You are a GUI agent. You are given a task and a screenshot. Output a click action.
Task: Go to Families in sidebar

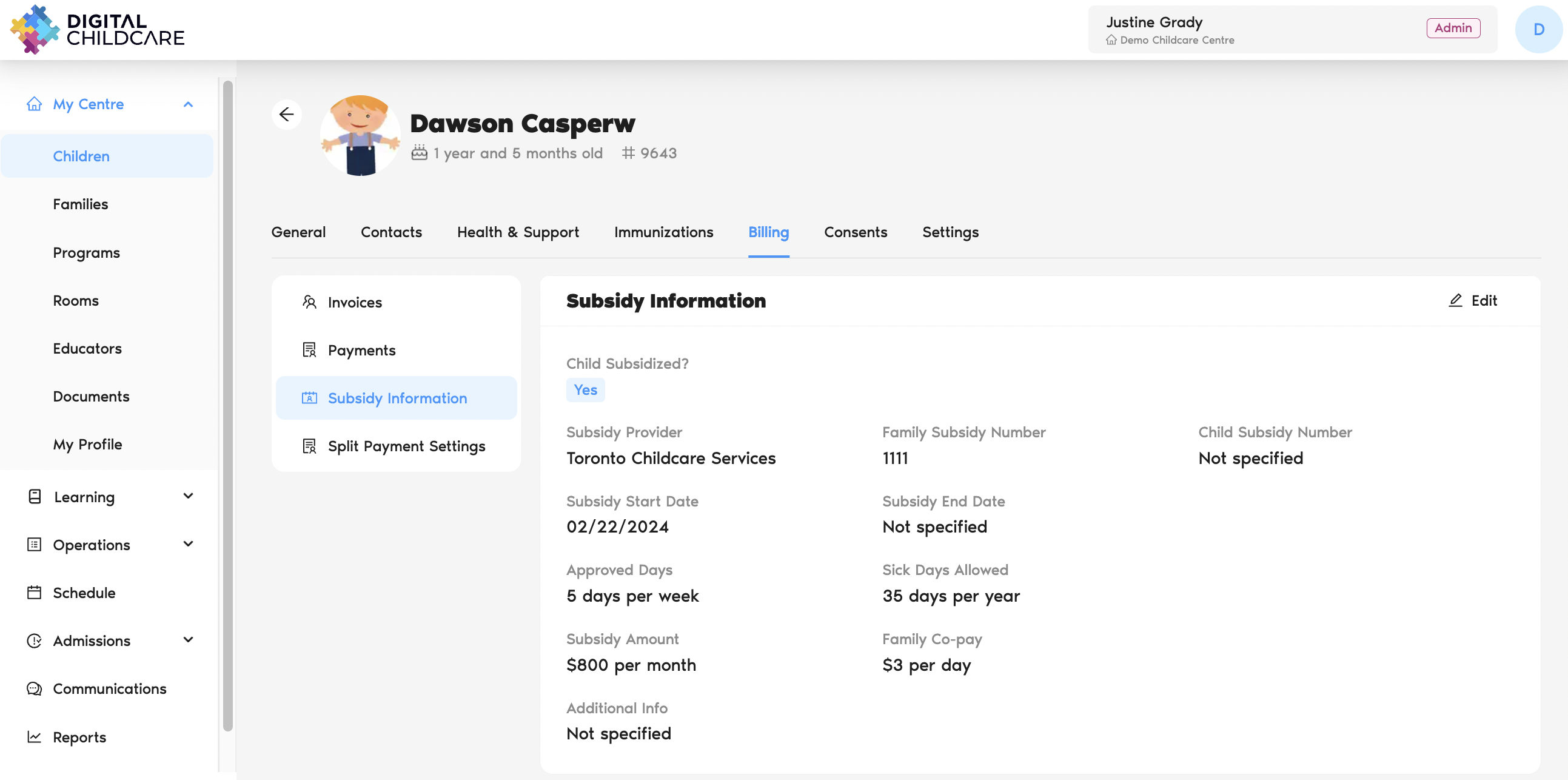(81, 204)
